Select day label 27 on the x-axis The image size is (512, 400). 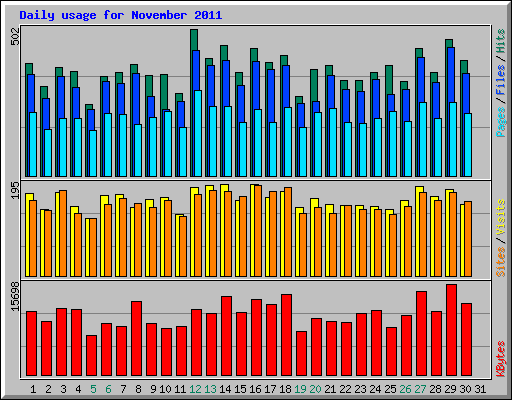click(420, 389)
